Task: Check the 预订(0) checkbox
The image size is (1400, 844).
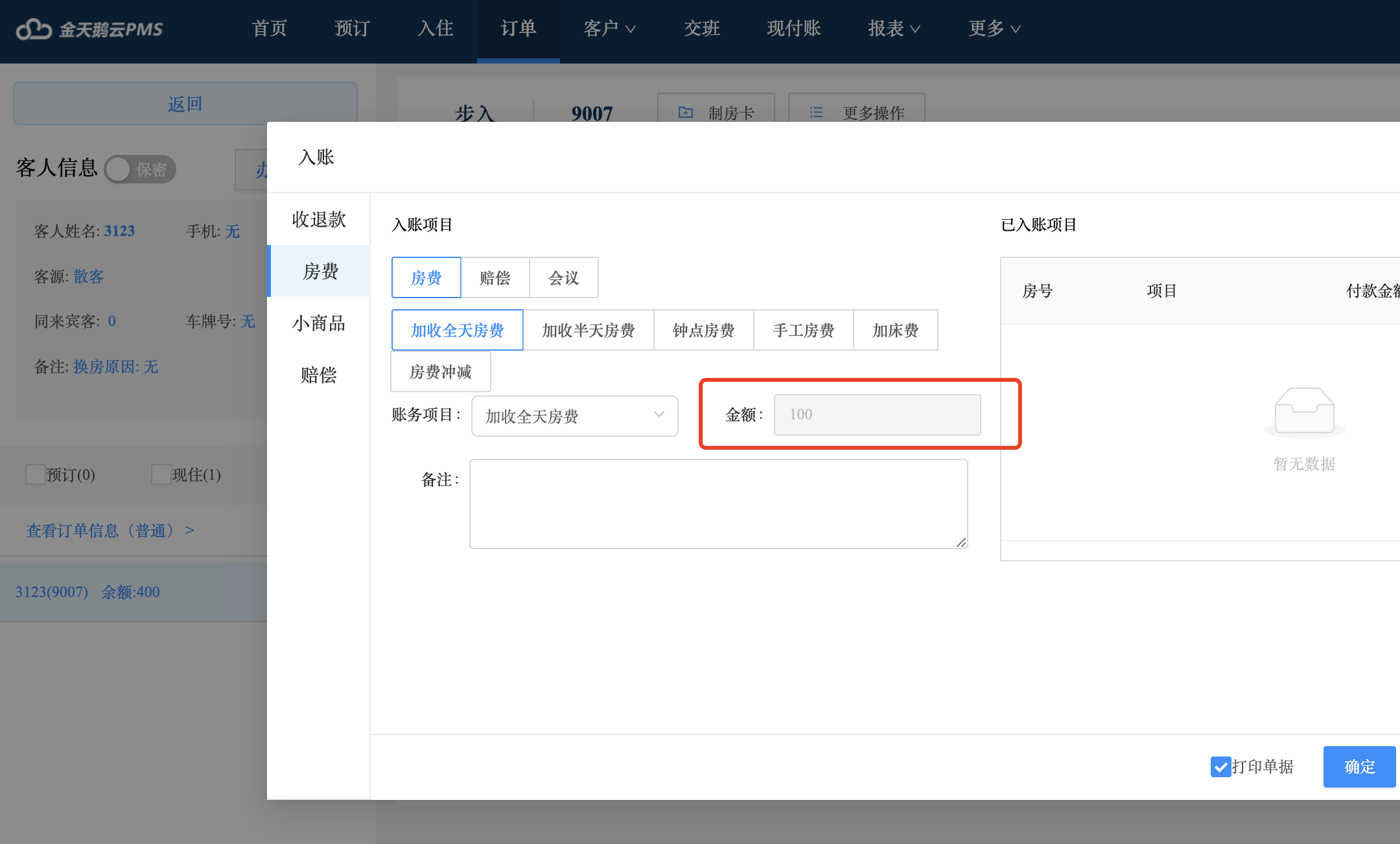Action: tap(35, 475)
